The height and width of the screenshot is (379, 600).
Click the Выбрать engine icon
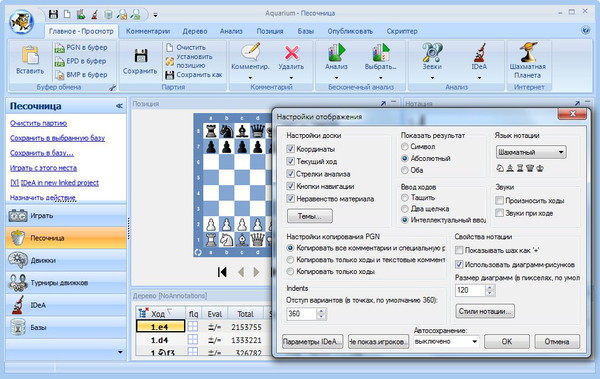(x=381, y=52)
